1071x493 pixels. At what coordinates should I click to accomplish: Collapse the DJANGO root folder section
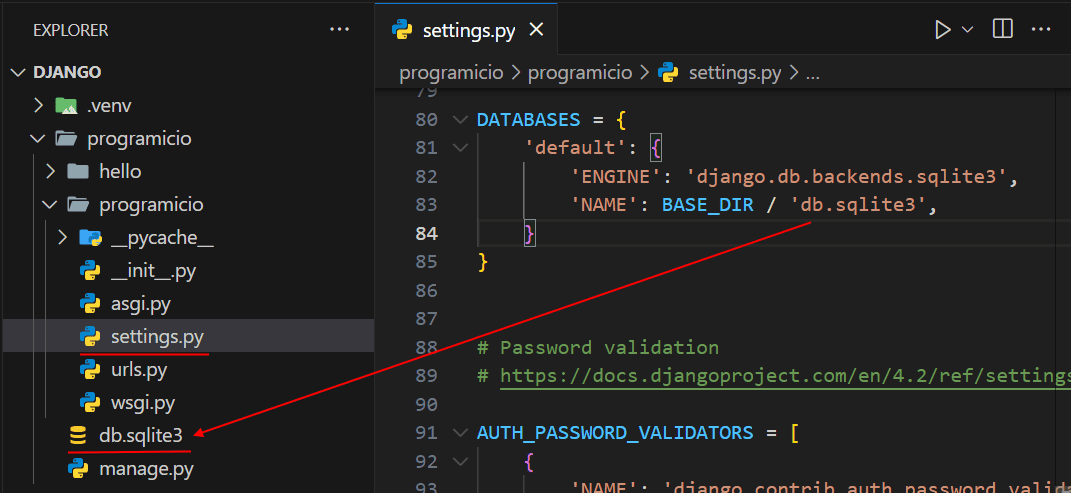click(x=18, y=72)
